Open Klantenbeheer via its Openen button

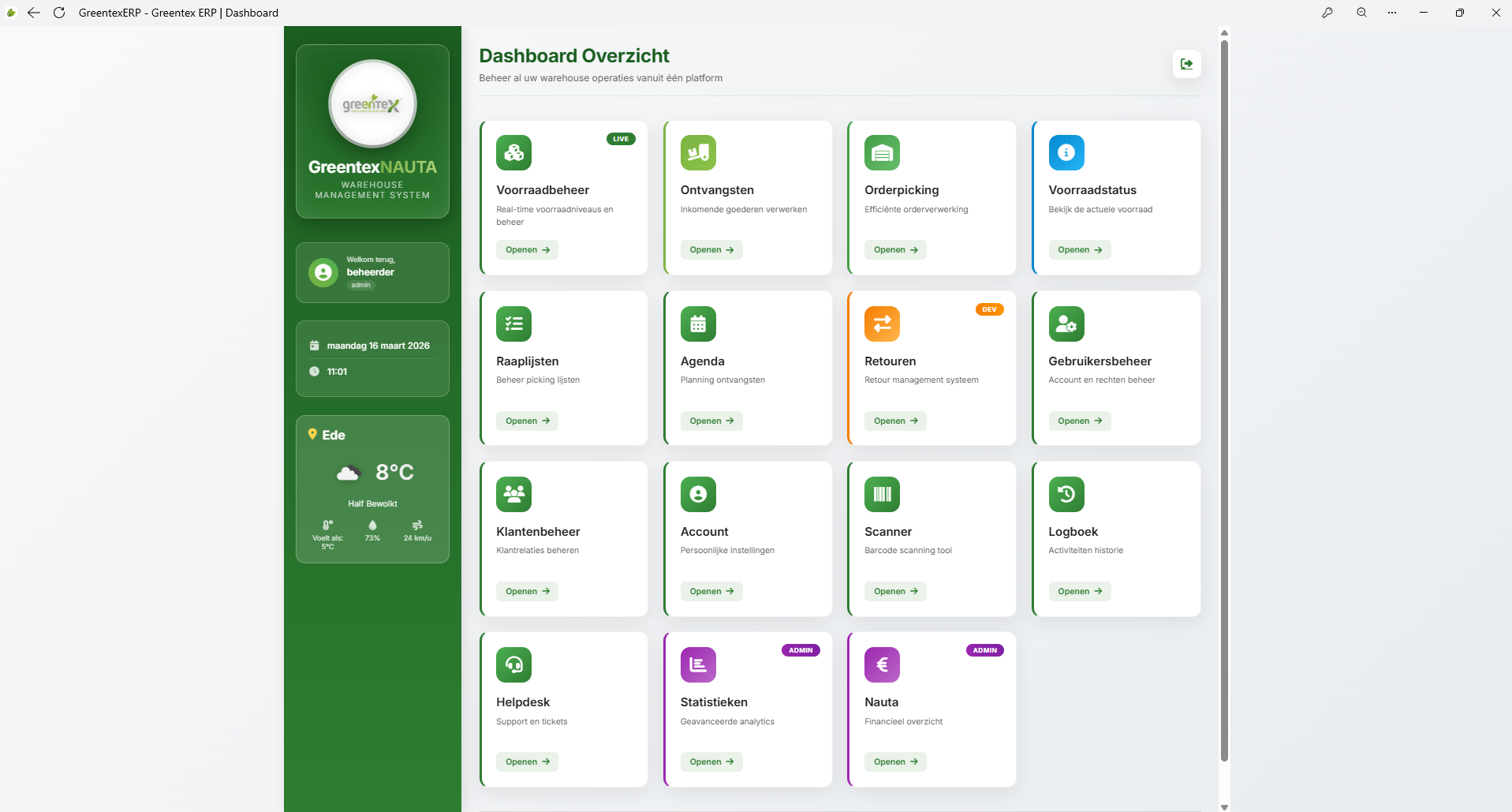click(x=528, y=591)
